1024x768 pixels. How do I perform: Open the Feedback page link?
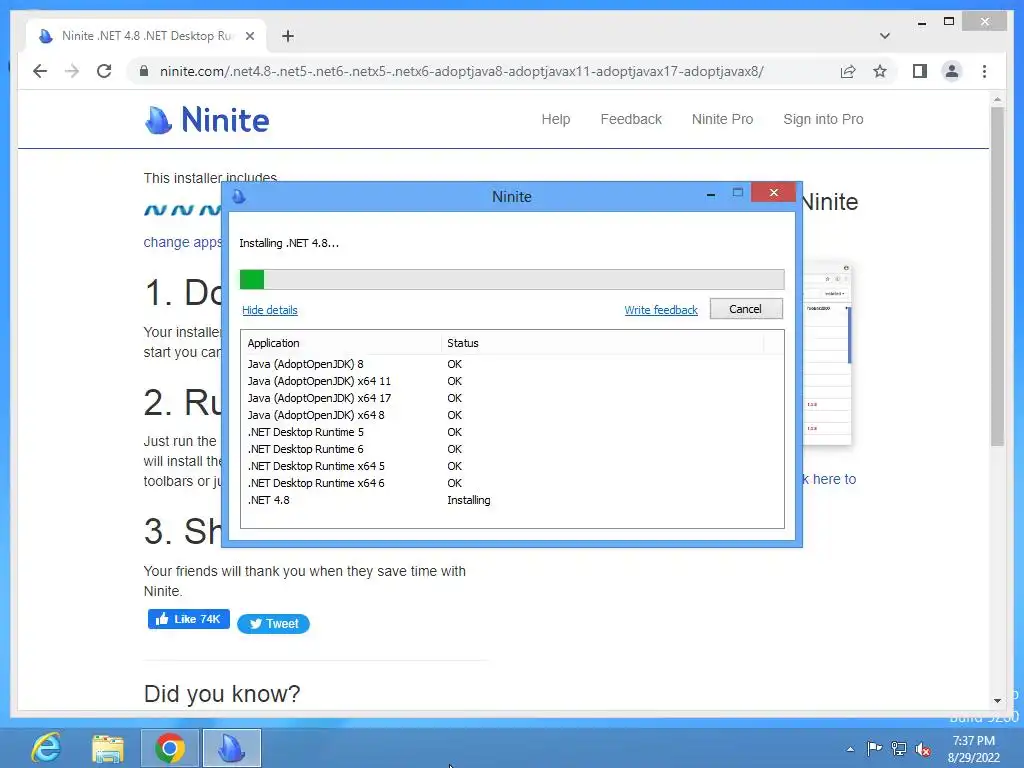tap(631, 119)
